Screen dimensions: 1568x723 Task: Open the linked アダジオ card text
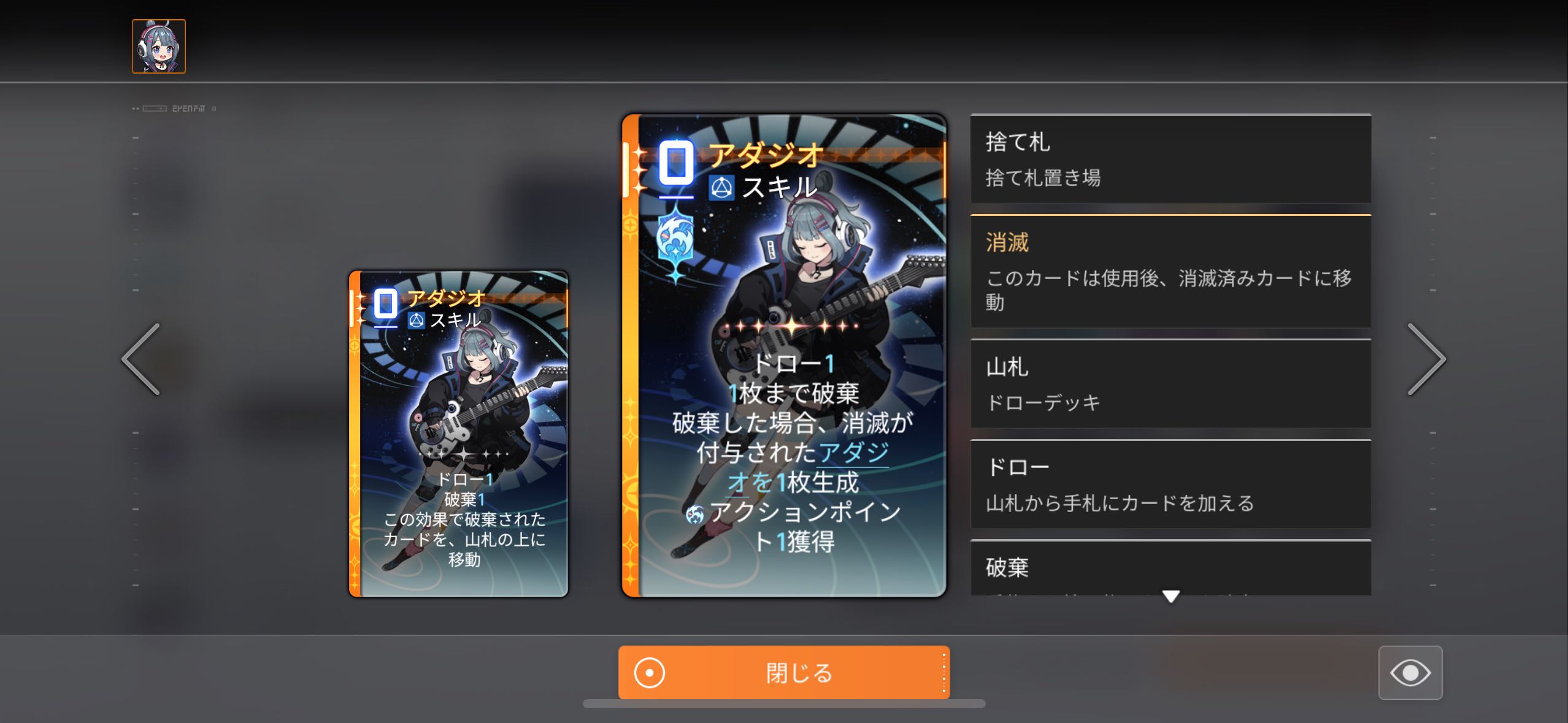pyautogui.click(x=809, y=467)
